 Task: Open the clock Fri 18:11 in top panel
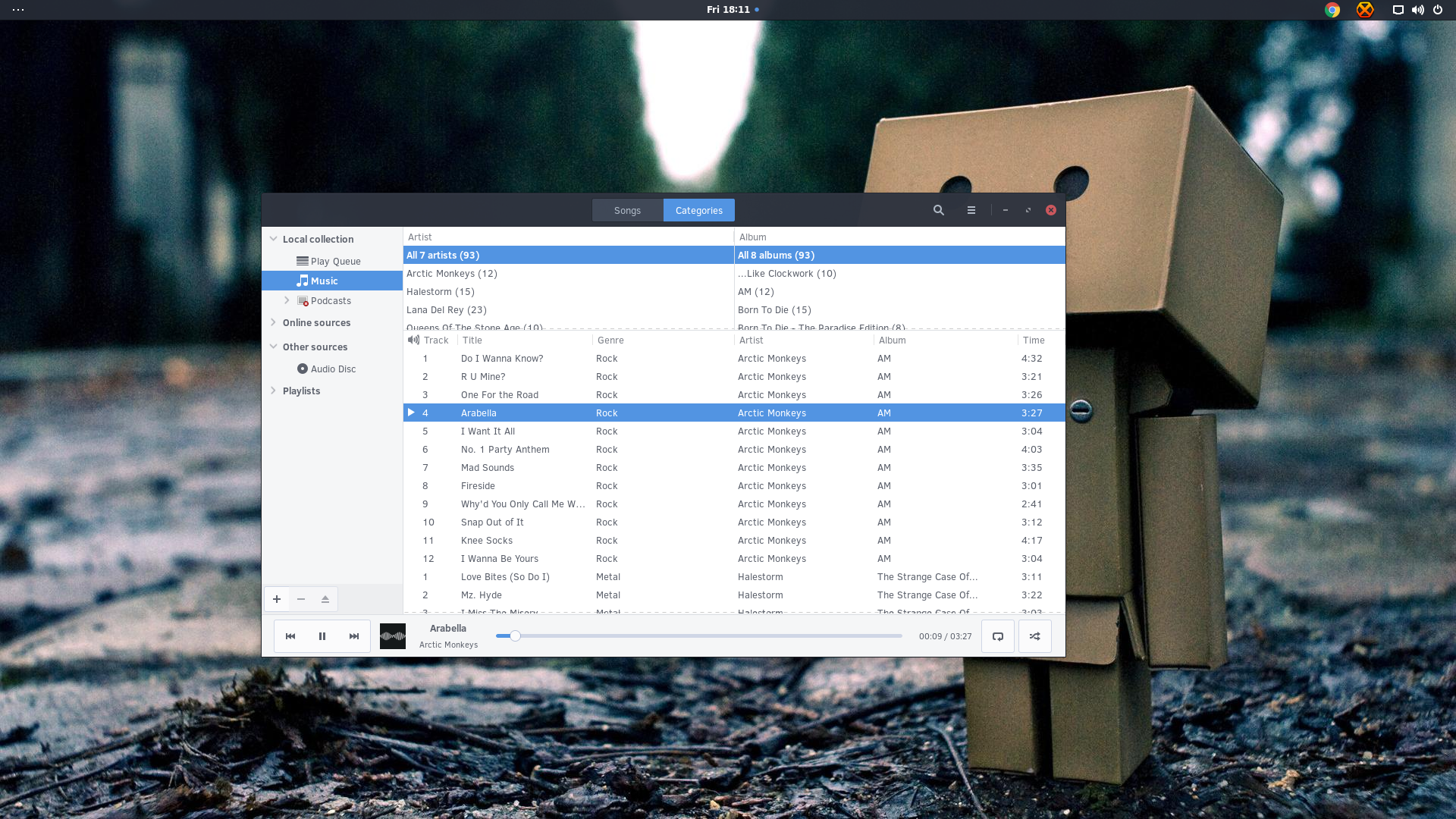[728, 10]
